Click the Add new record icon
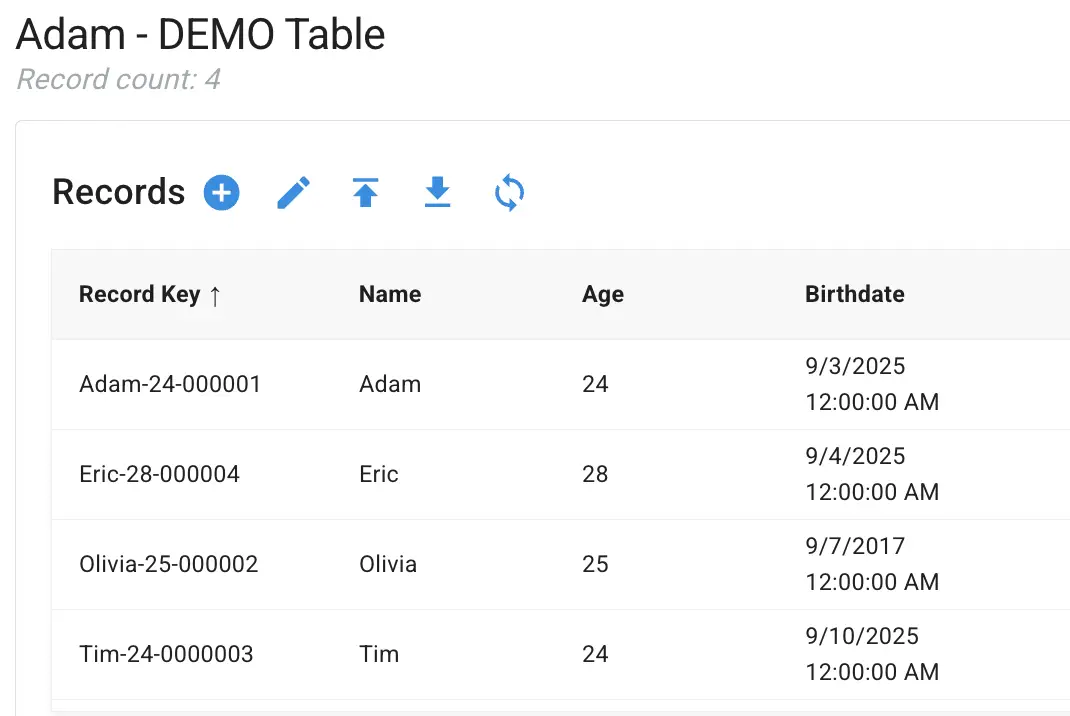Viewport: 1070px width, 716px height. (x=221, y=192)
